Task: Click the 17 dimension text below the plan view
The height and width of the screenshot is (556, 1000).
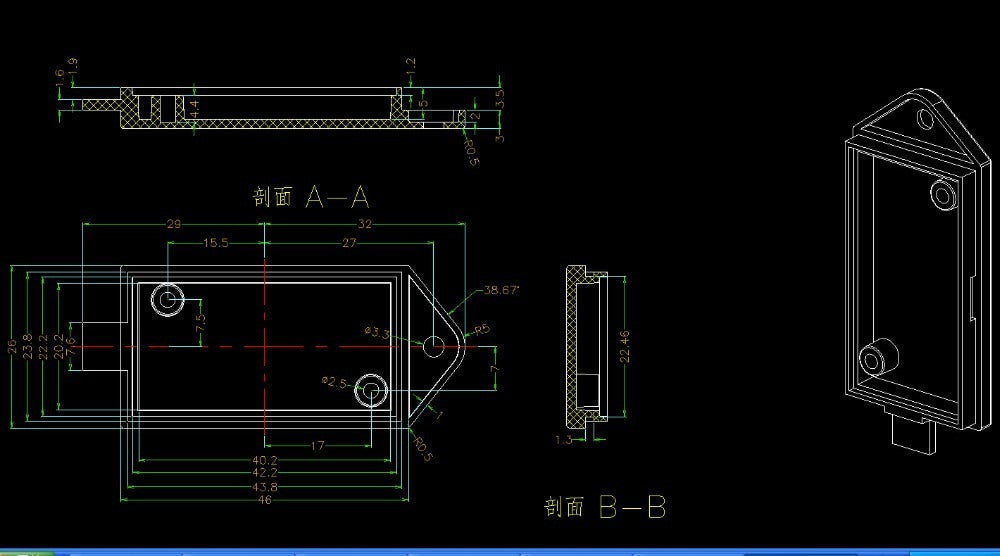Action: tap(317, 446)
